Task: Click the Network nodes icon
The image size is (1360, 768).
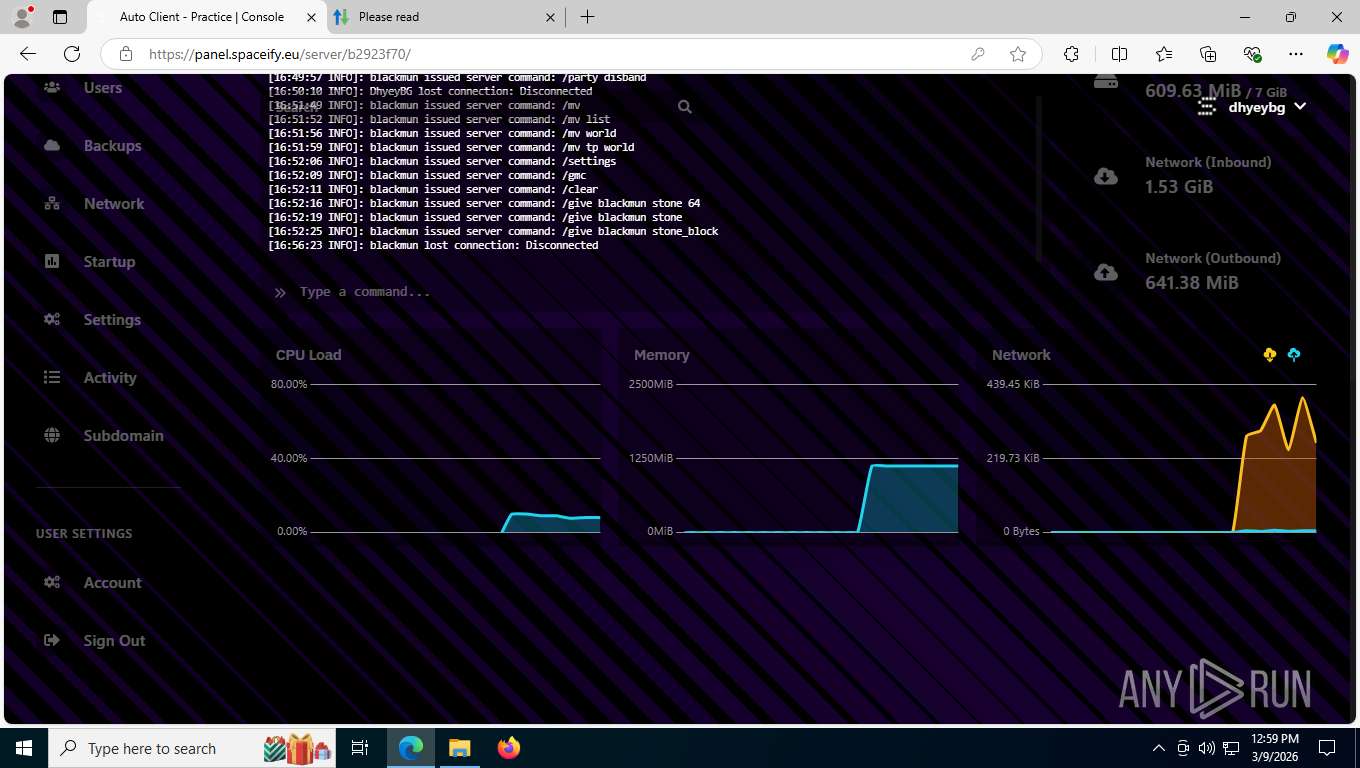Action: click(x=52, y=204)
